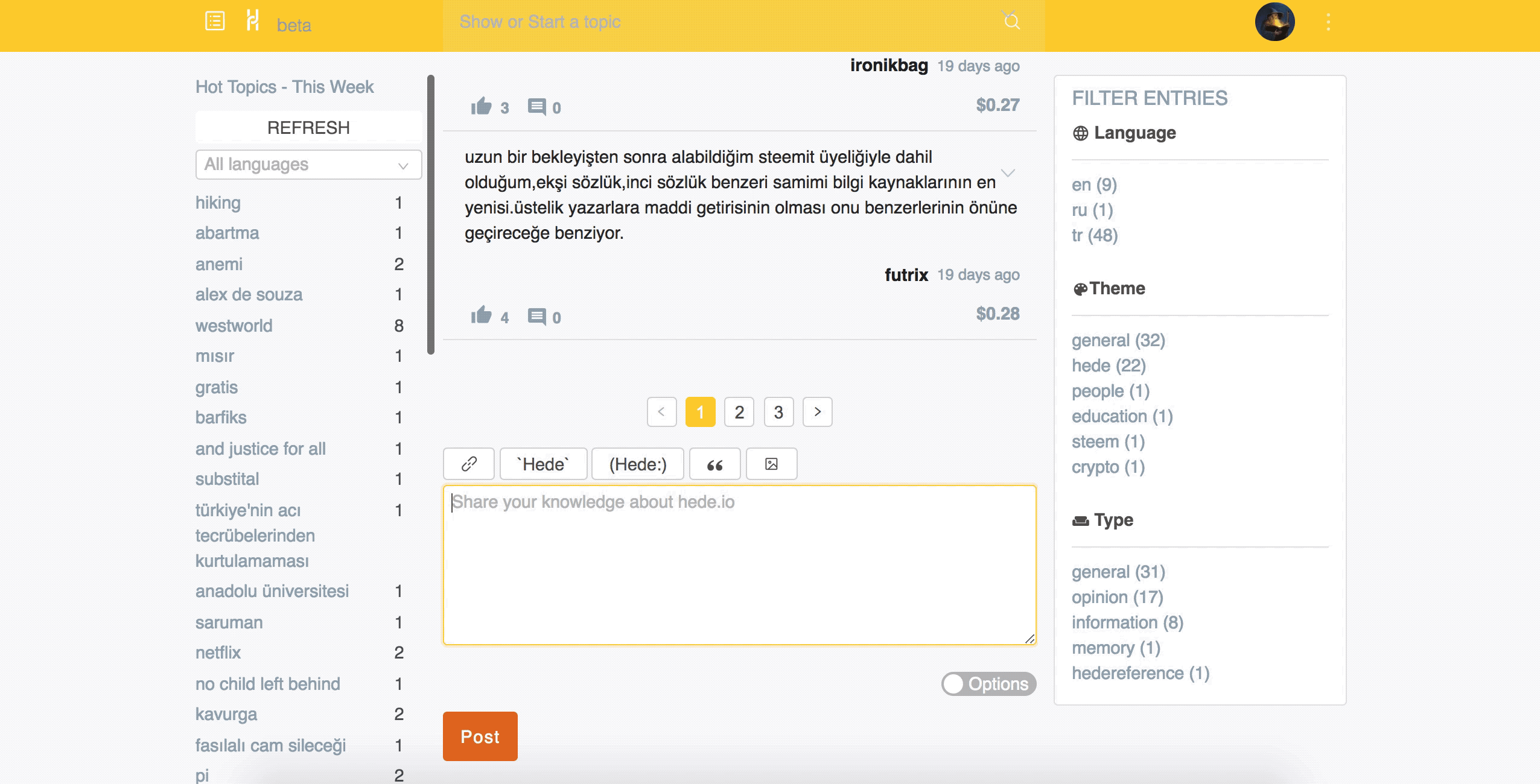Click the search icon in top bar
Viewport: 1540px width, 784px height.
(x=1012, y=22)
